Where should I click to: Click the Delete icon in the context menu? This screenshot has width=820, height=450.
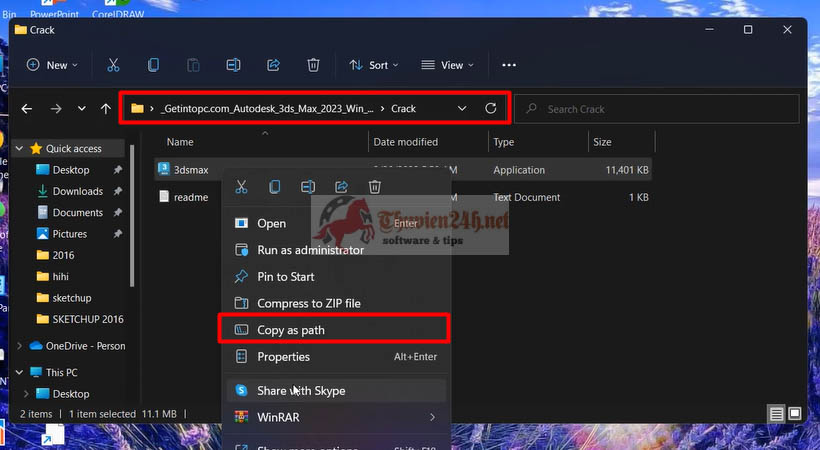click(x=375, y=186)
